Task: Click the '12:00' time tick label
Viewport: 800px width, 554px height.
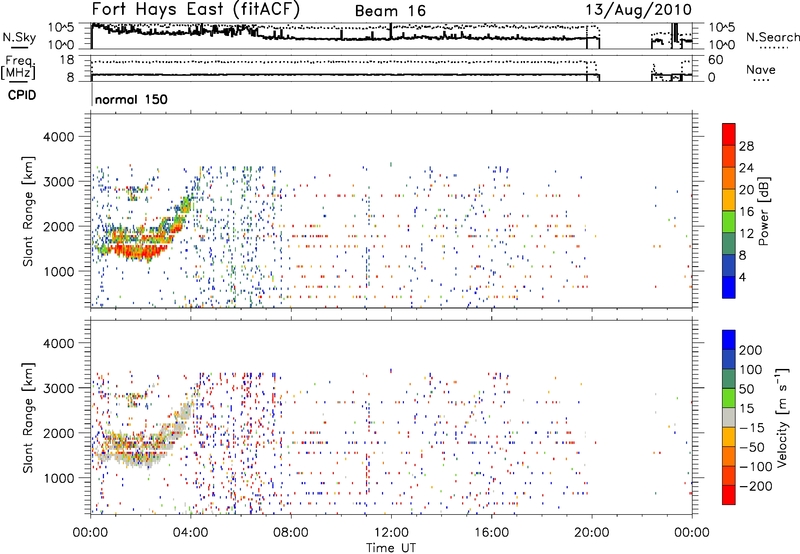Action: click(x=391, y=533)
